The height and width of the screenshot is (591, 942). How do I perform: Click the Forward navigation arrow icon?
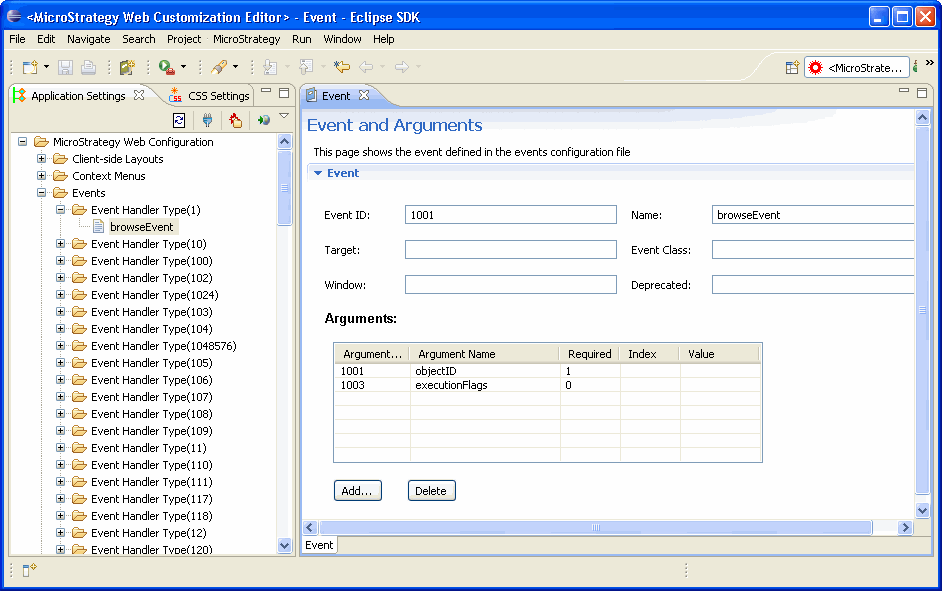coord(402,67)
